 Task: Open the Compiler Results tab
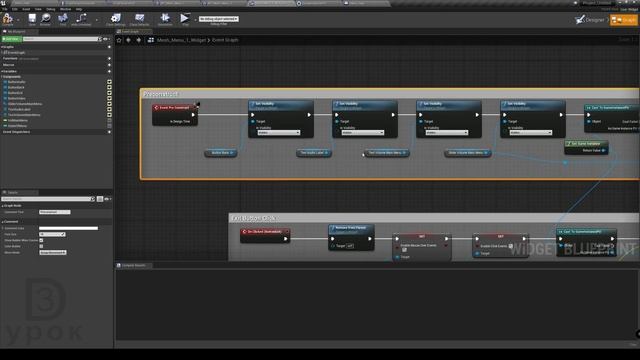pos(134,265)
